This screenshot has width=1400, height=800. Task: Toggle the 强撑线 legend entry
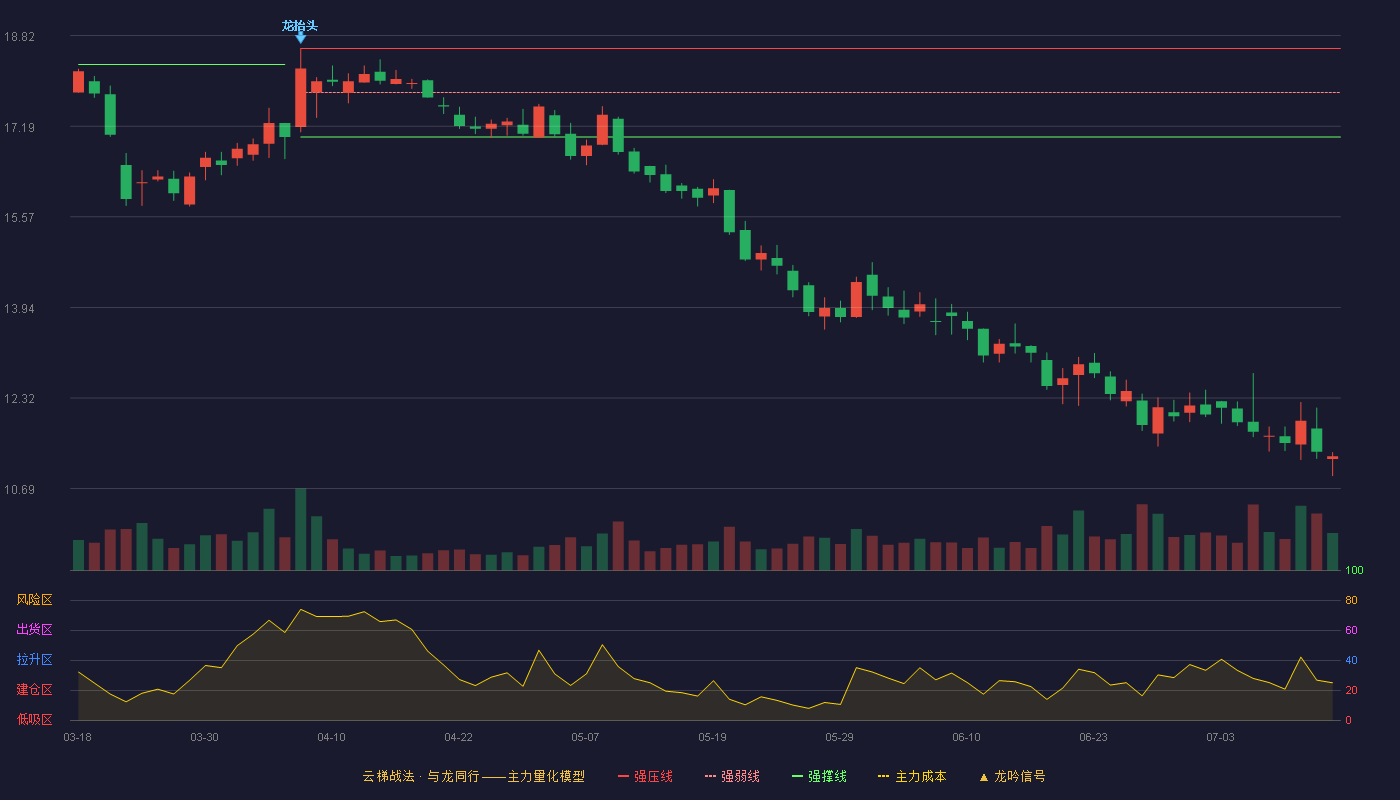819,776
